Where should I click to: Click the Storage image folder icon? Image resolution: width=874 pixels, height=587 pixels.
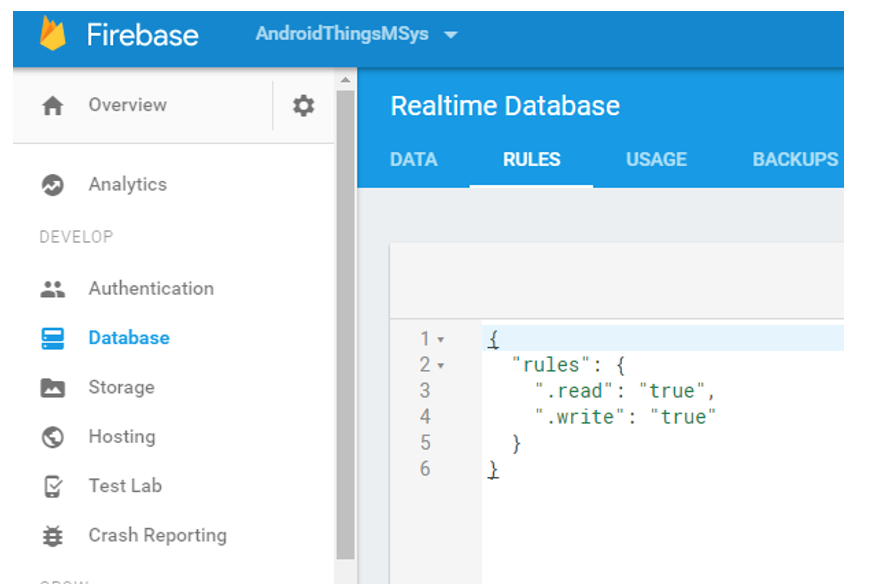tap(53, 388)
